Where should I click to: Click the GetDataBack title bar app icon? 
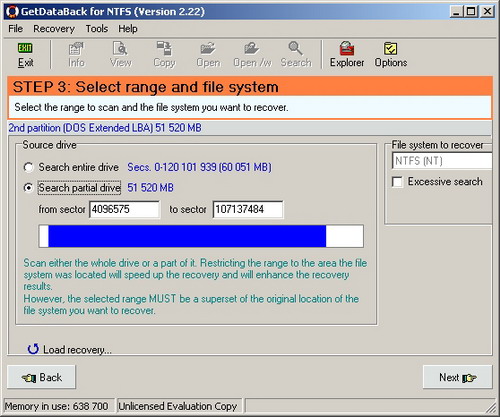click(12, 12)
